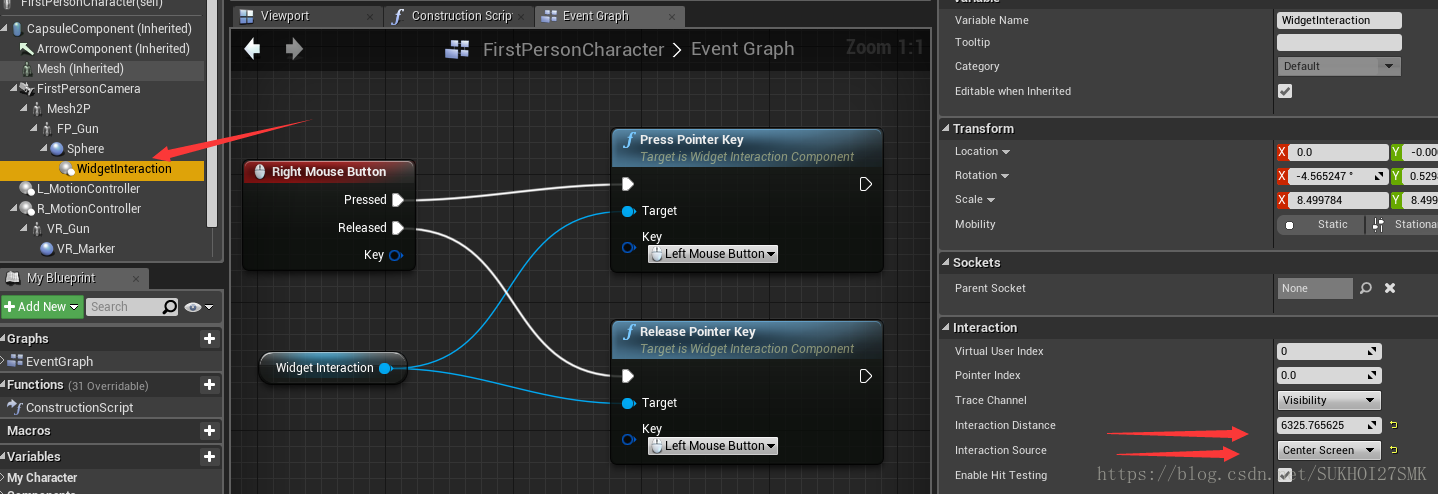The image size is (1438, 494).
Task: Collapse the FirstPersonCamera tree node
Action: pyautogui.click(x=13, y=89)
